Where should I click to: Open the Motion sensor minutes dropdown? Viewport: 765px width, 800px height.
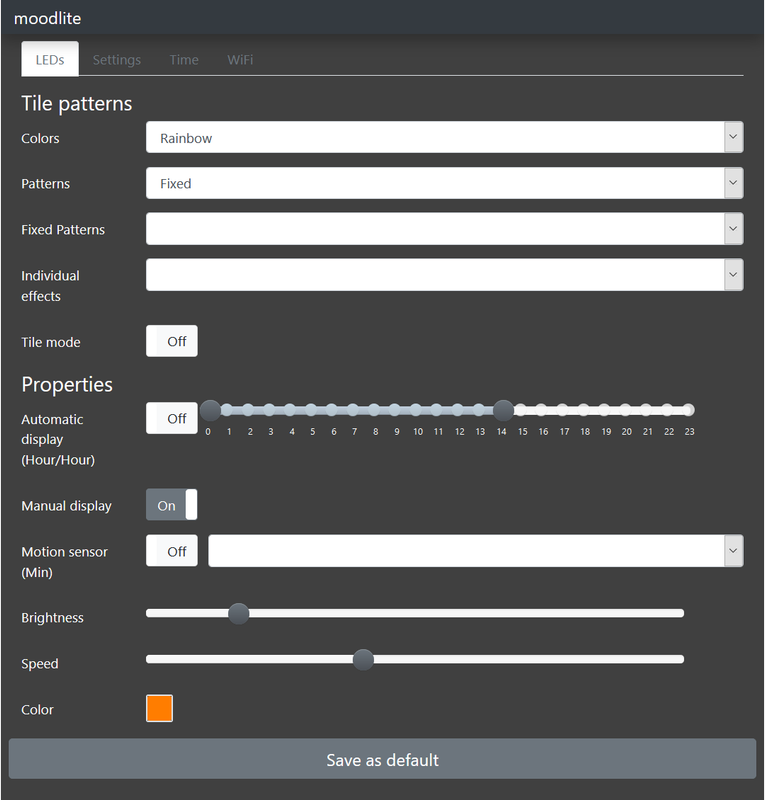tap(476, 551)
